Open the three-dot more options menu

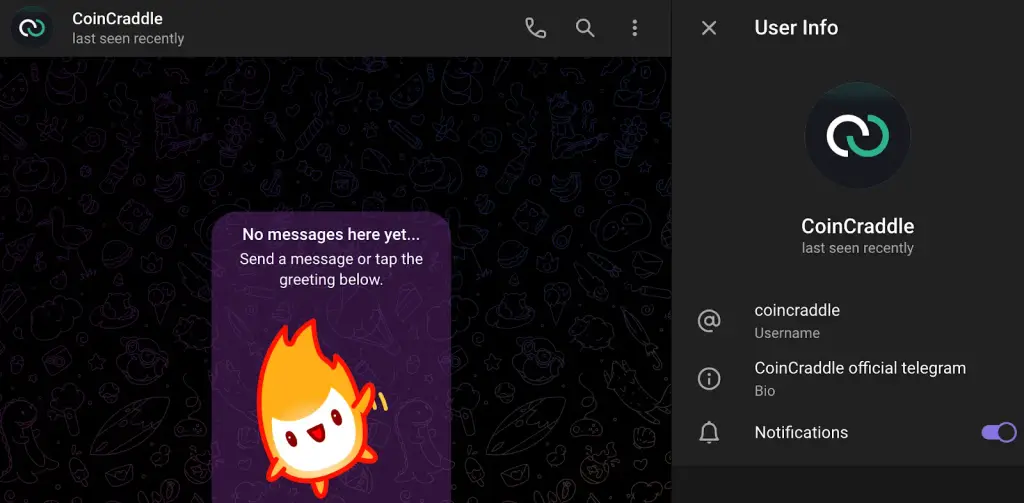pyautogui.click(x=634, y=27)
